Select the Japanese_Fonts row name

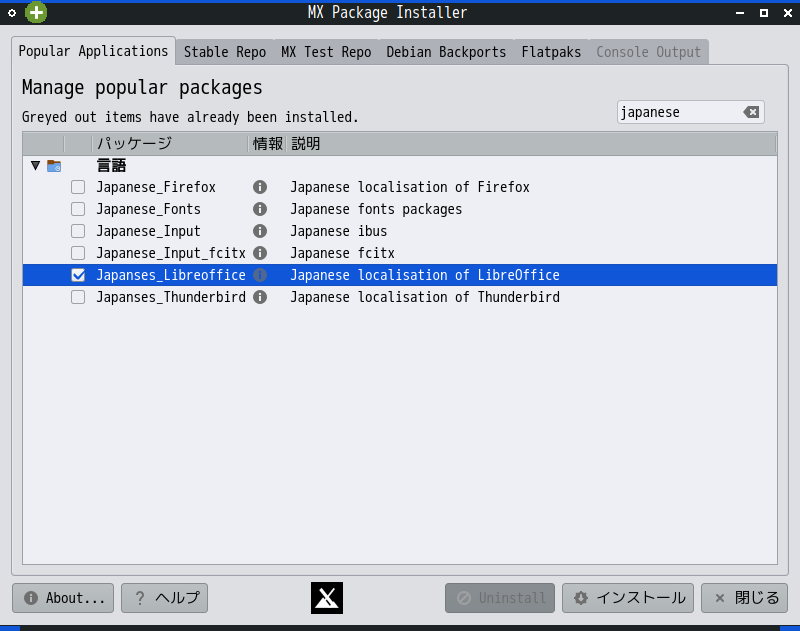click(x=148, y=209)
